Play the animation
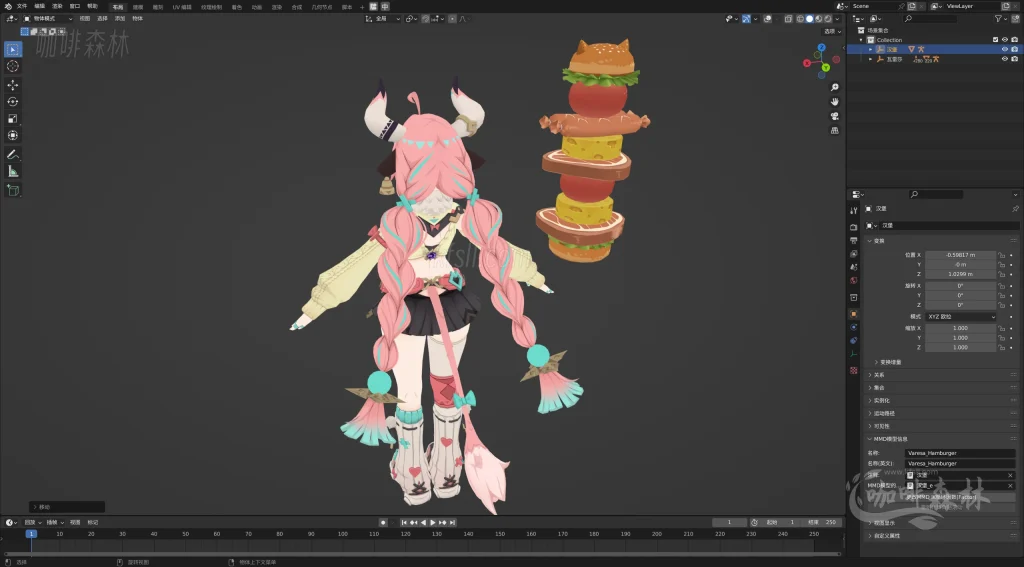Image resolution: width=1024 pixels, height=567 pixels. [433, 523]
